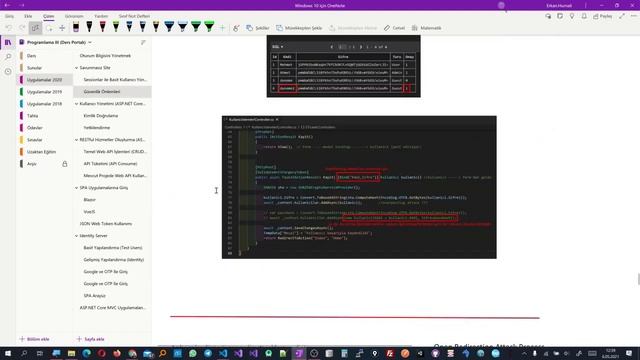
Task: Select the bright green highlighter
Action: (x=209, y=27)
